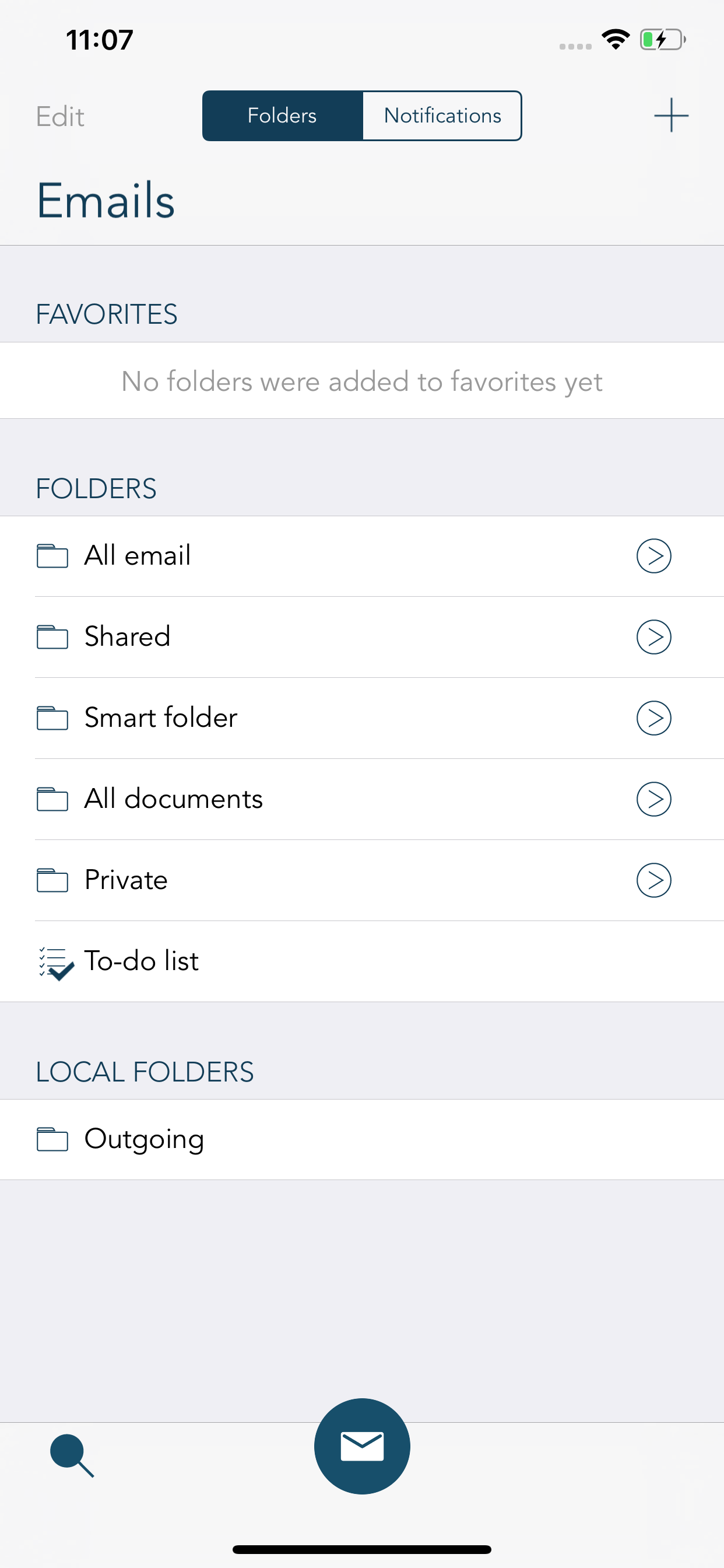Screen dimensions: 724x1568
Task: Open search with the magnifier icon
Action: (72, 1455)
